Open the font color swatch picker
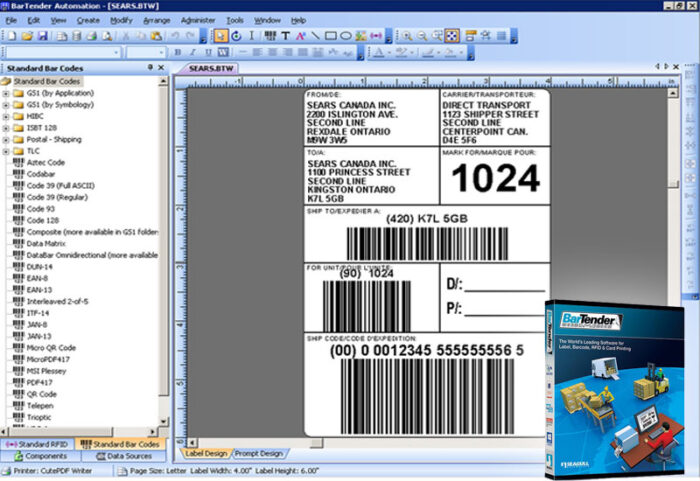This screenshot has height=481, width=700. tap(380, 52)
